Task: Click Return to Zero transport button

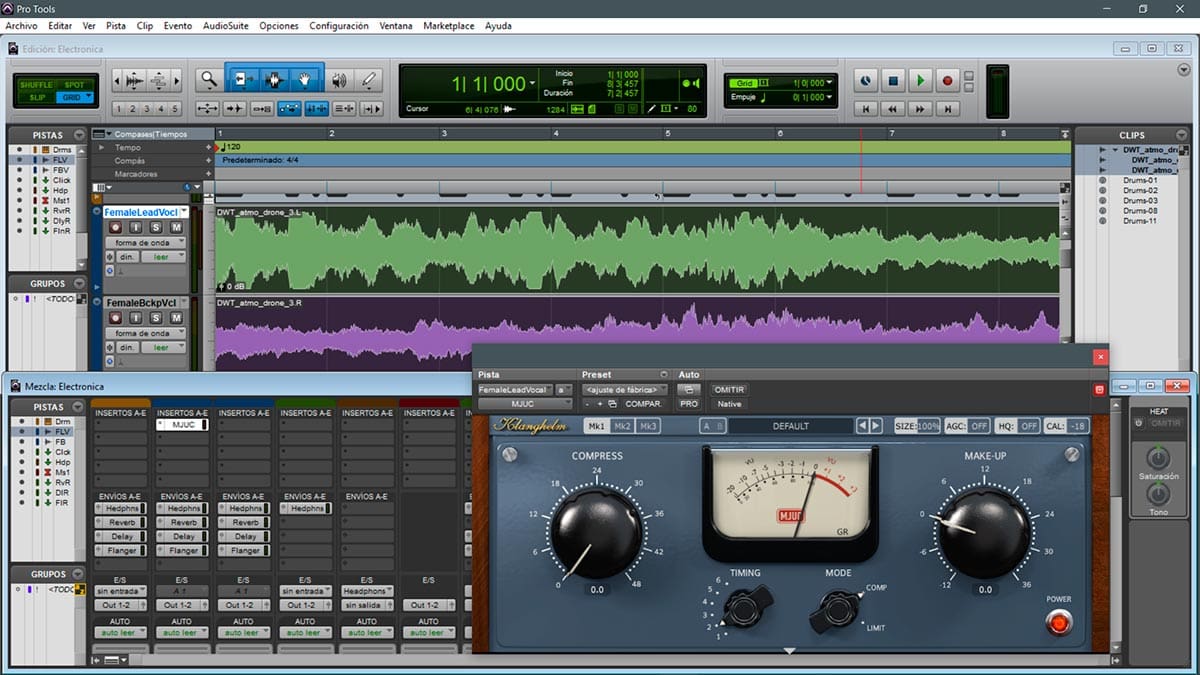Action: [x=866, y=108]
